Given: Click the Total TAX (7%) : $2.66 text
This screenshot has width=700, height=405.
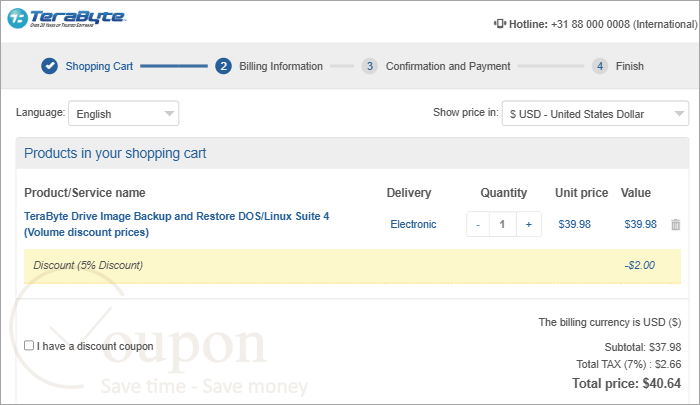Looking at the screenshot, I should pos(629,364).
